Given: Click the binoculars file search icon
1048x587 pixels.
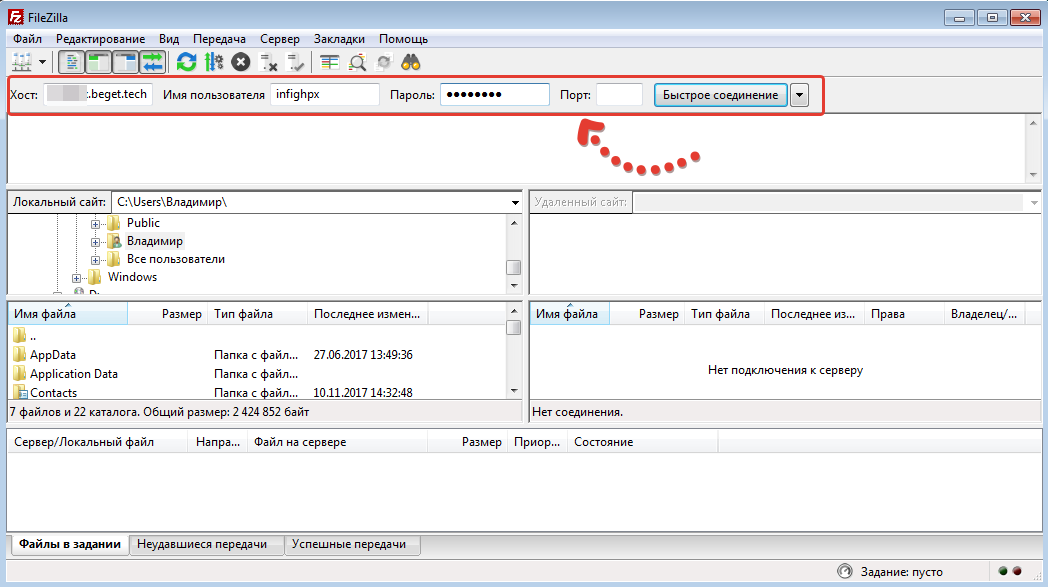Looking at the screenshot, I should (x=411, y=62).
